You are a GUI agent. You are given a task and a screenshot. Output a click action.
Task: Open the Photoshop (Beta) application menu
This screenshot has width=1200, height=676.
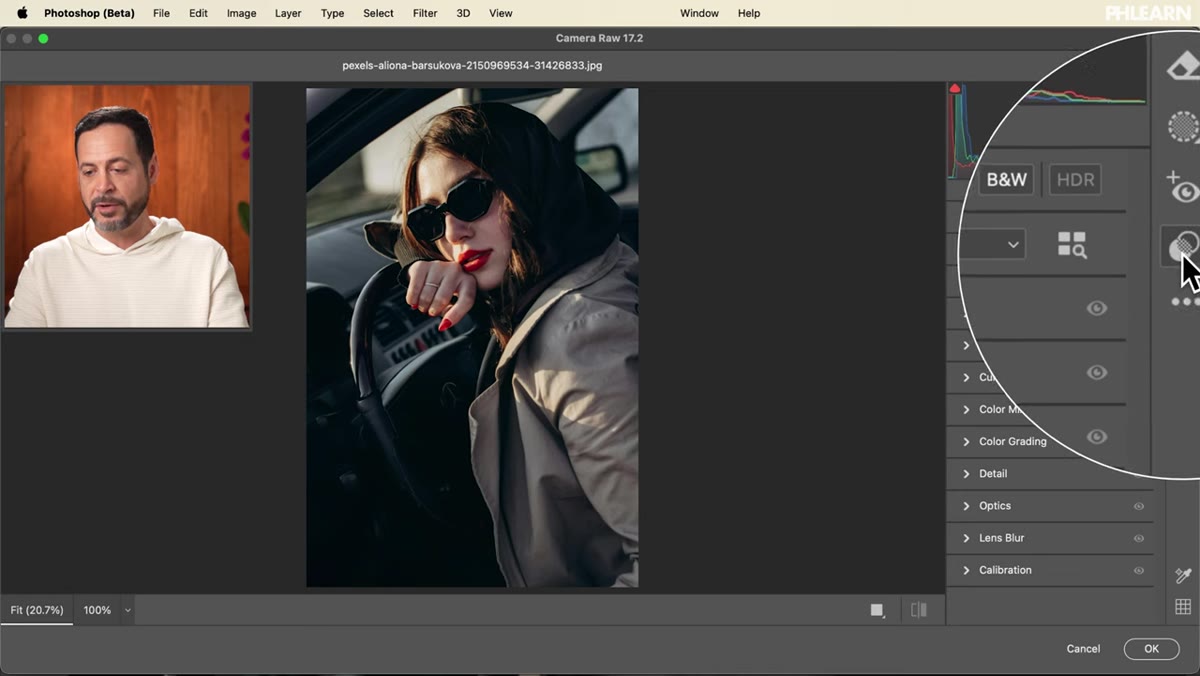click(89, 13)
